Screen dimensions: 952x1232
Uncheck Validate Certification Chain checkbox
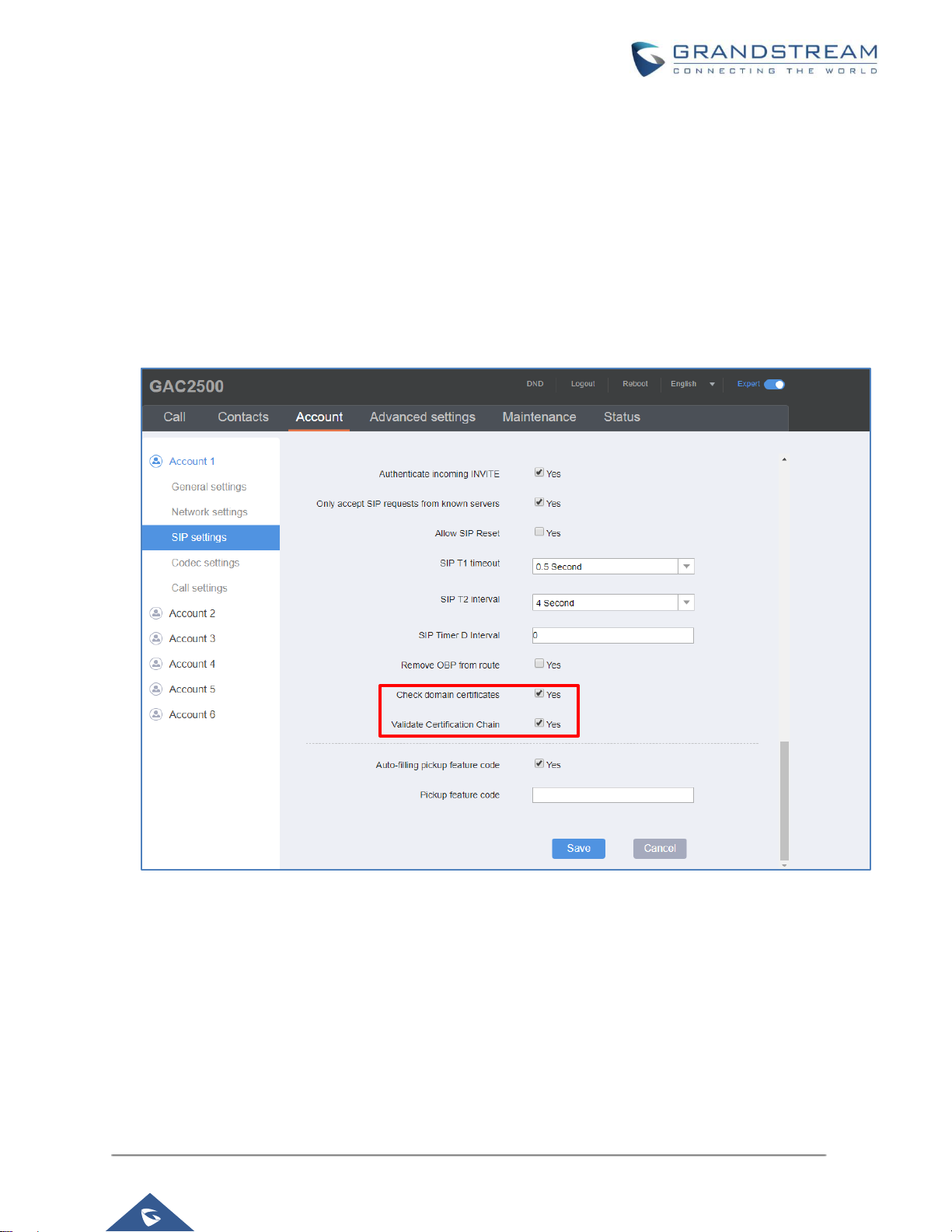coord(539,723)
